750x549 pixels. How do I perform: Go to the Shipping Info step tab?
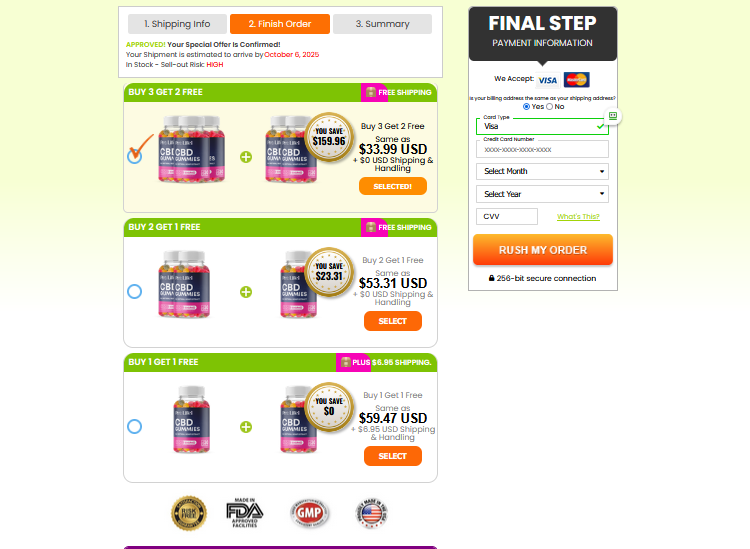(x=177, y=24)
